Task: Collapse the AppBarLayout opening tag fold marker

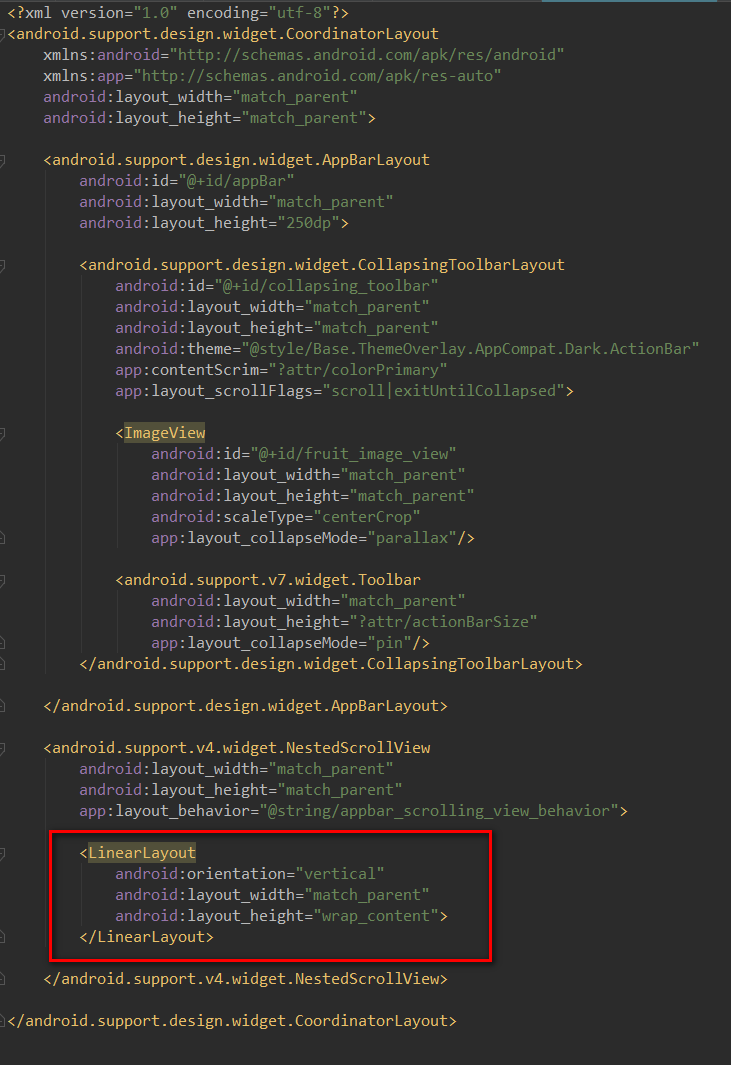Action: (x=2, y=160)
